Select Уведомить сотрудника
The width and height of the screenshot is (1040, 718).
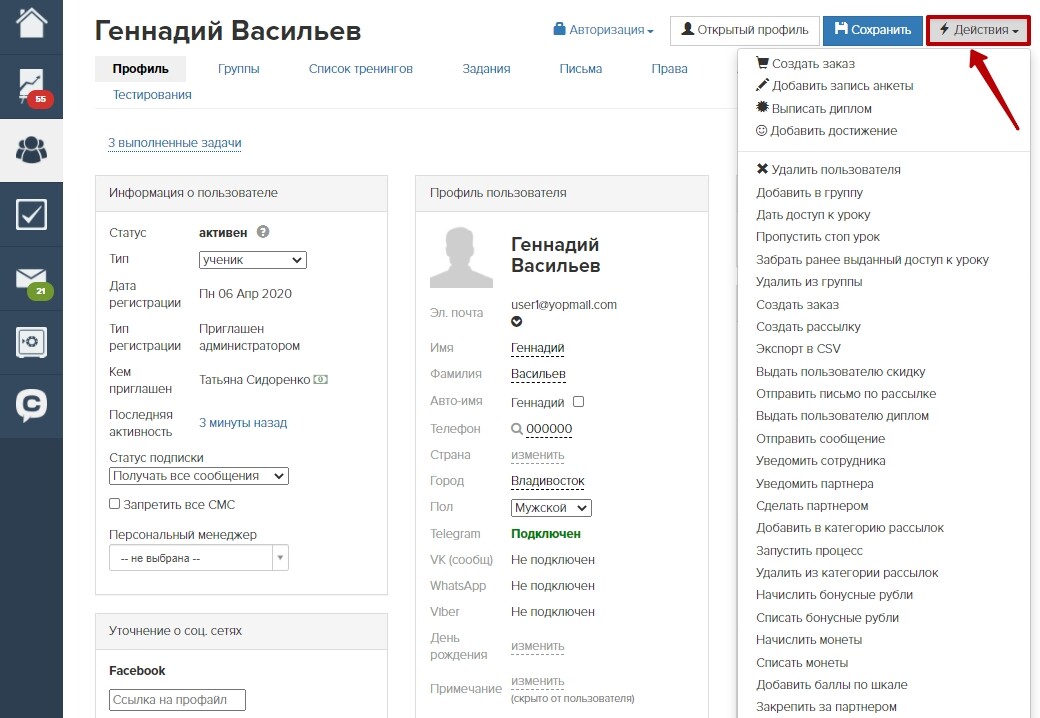[820, 461]
